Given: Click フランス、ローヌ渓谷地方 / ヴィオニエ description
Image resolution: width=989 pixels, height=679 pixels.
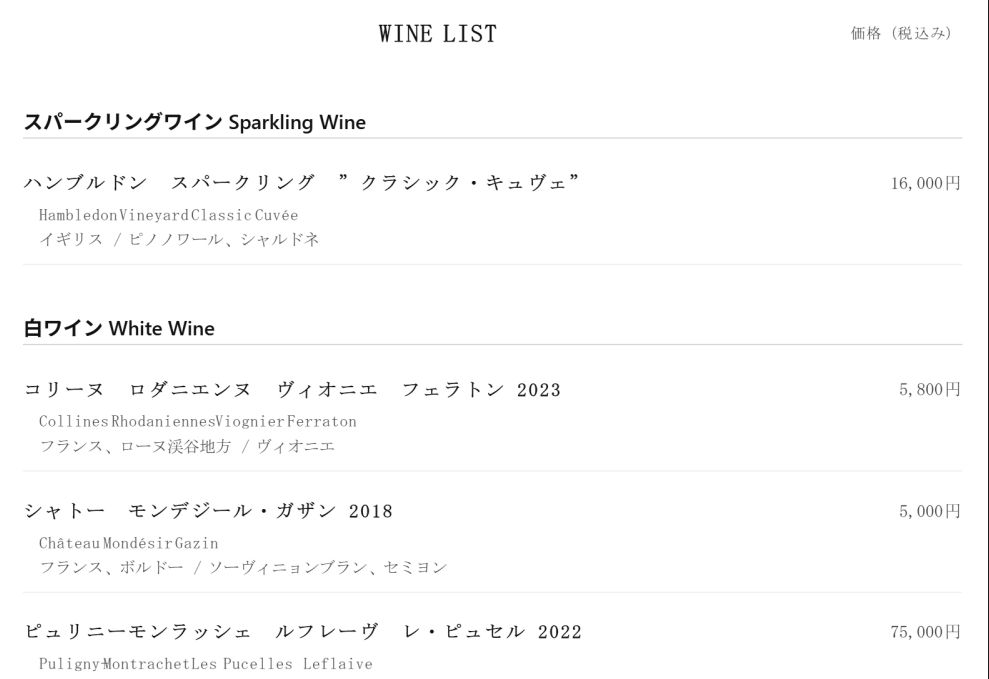Looking at the screenshot, I should [187, 446].
